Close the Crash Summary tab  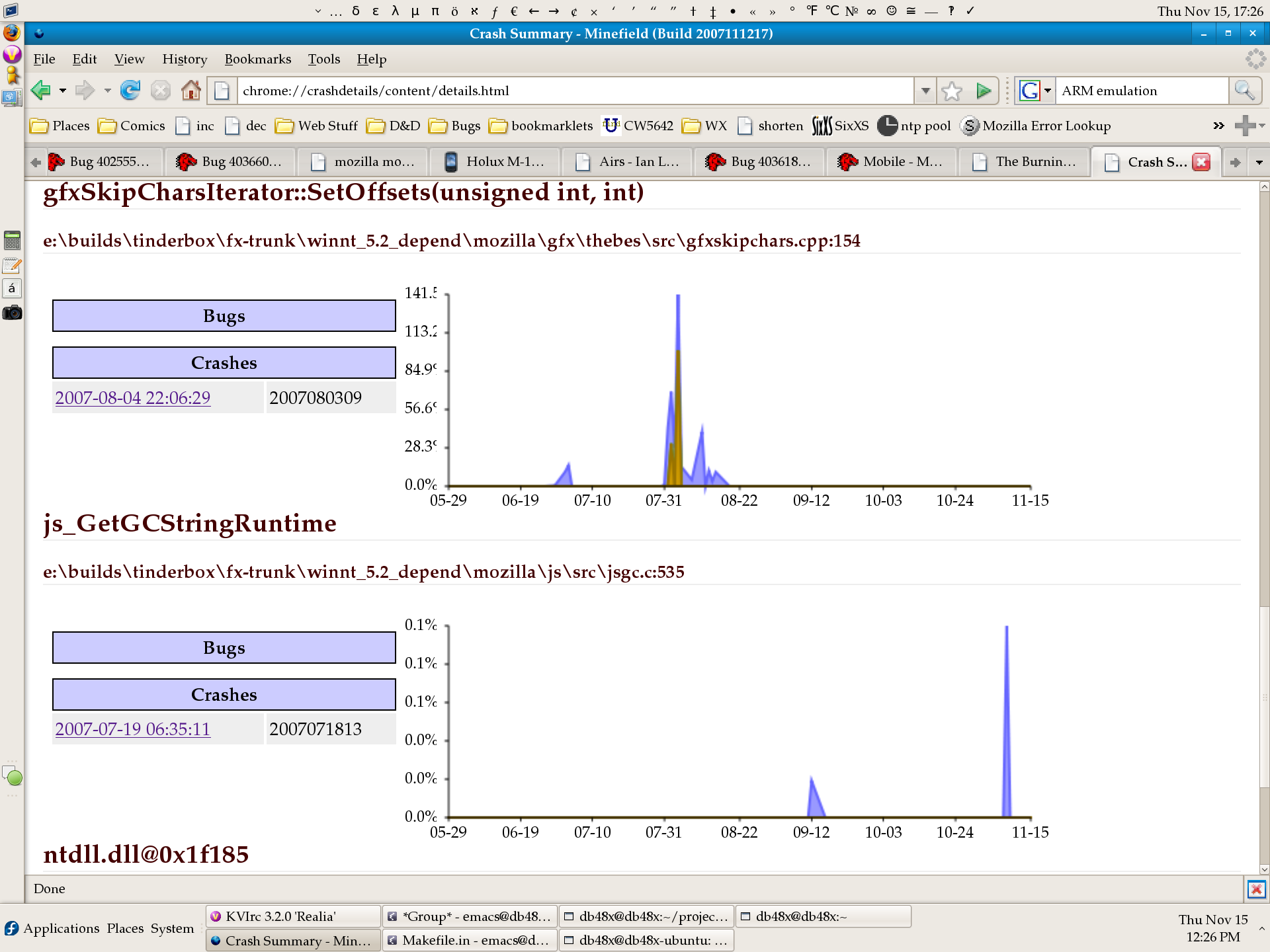(x=1201, y=162)
